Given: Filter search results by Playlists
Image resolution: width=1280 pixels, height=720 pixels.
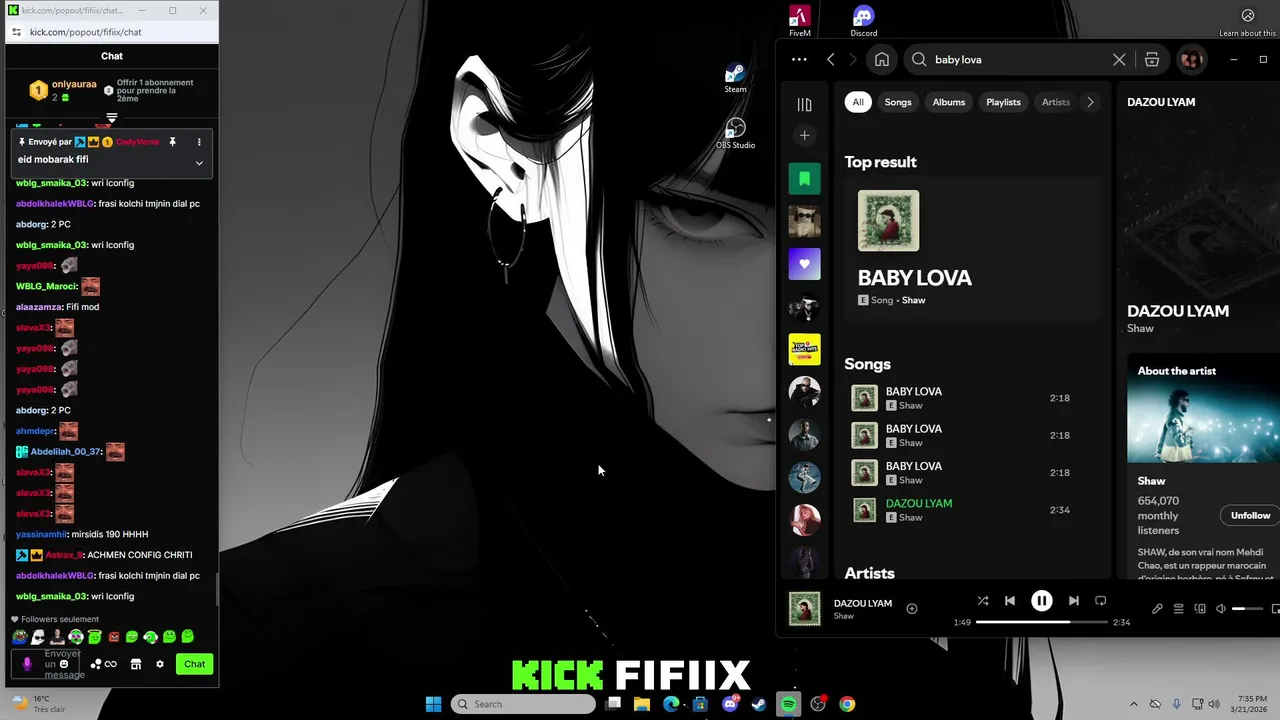Looking at the screenshot, I should point(1003,102).
